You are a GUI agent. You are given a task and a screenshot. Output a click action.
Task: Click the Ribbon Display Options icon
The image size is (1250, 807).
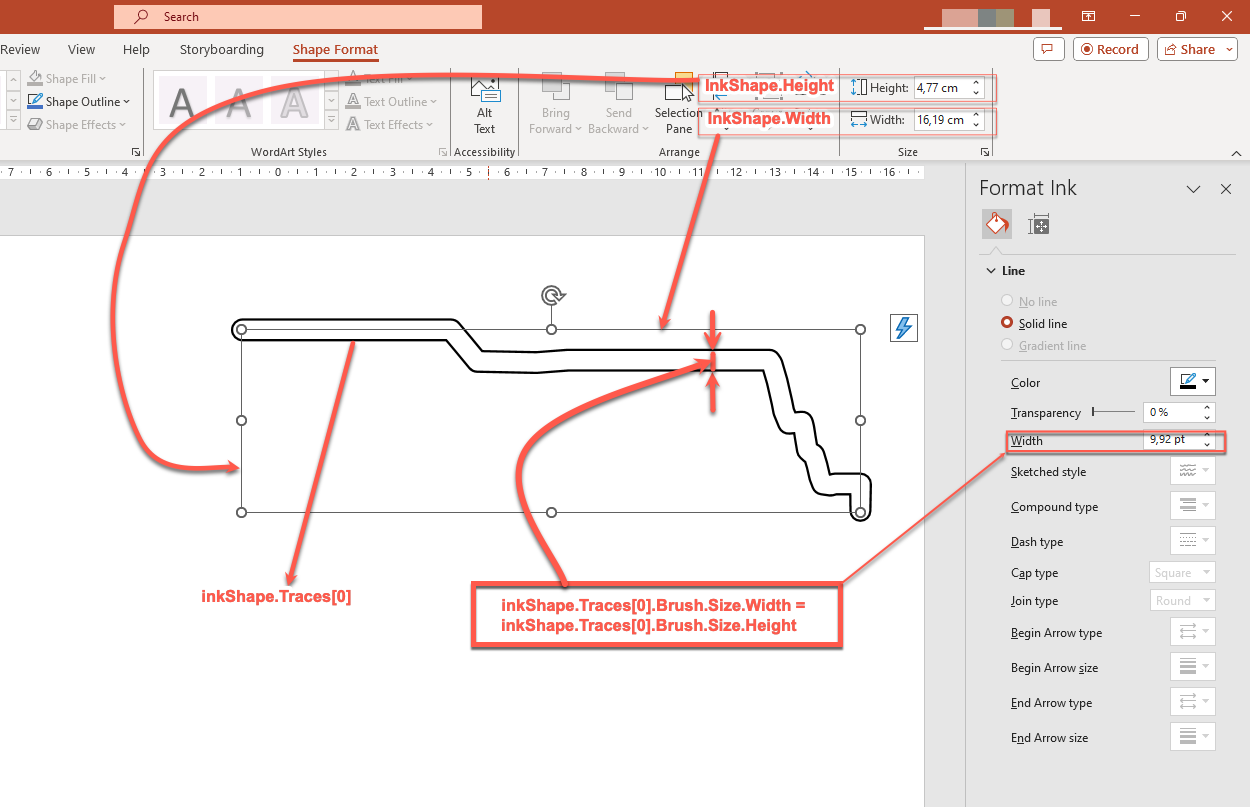click(x=1088, y=16)
